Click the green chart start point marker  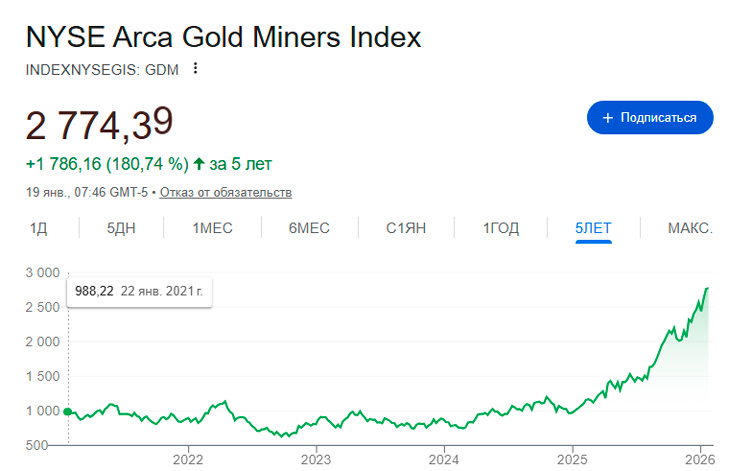pyautogui.click(x=67, y=411)
